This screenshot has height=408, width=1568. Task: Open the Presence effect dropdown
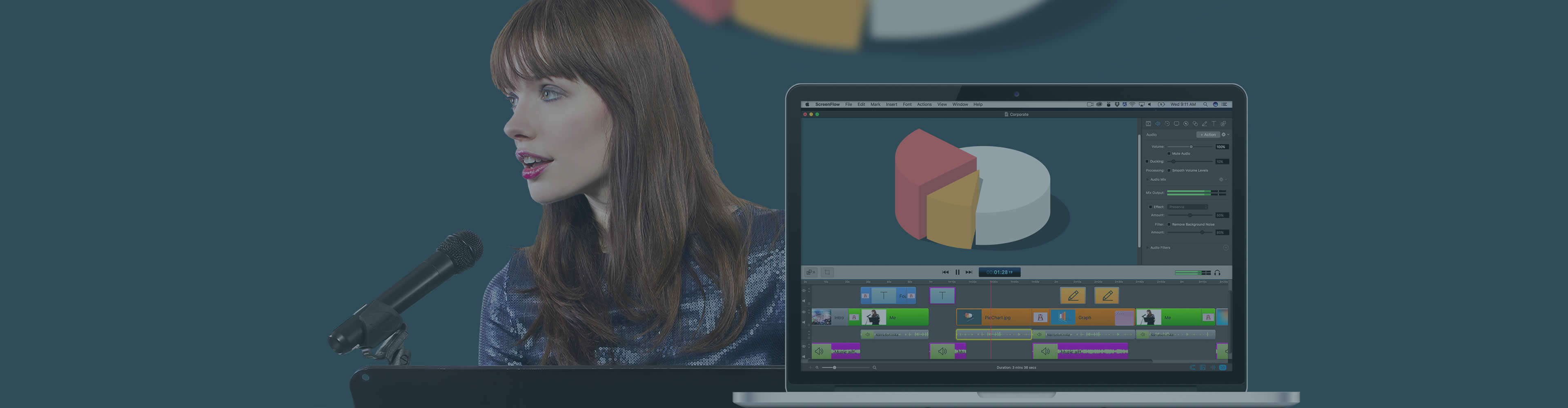[x=1188, y=207]
